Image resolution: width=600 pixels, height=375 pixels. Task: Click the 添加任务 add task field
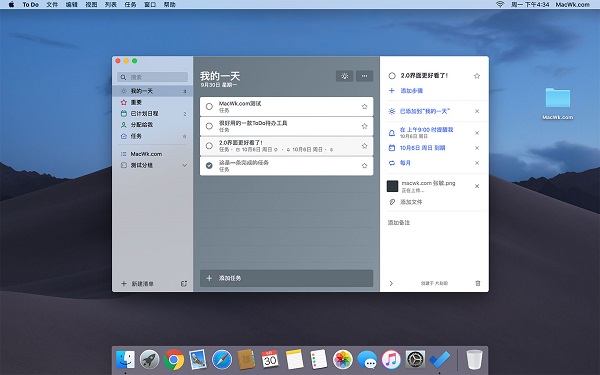[x=286, y=278]
